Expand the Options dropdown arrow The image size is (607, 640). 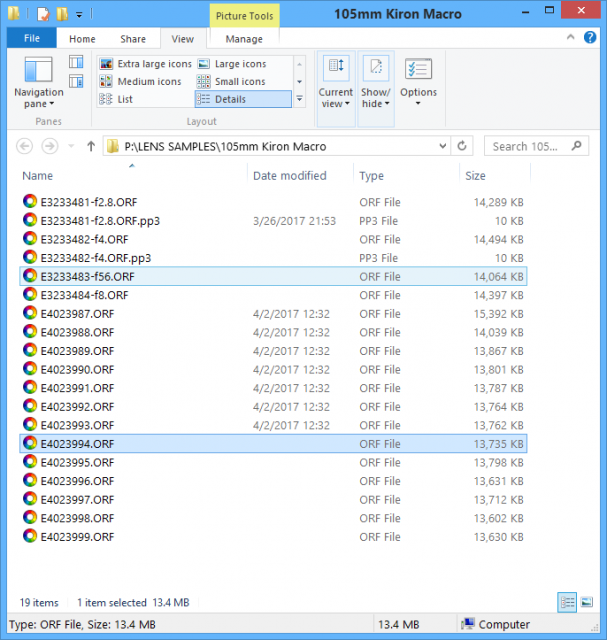[x=418, y=104]
